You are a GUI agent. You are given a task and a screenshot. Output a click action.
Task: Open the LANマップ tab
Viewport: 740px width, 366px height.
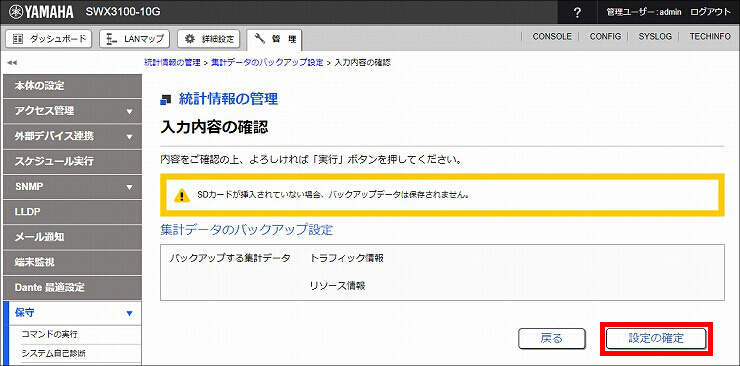coord(135,39)
